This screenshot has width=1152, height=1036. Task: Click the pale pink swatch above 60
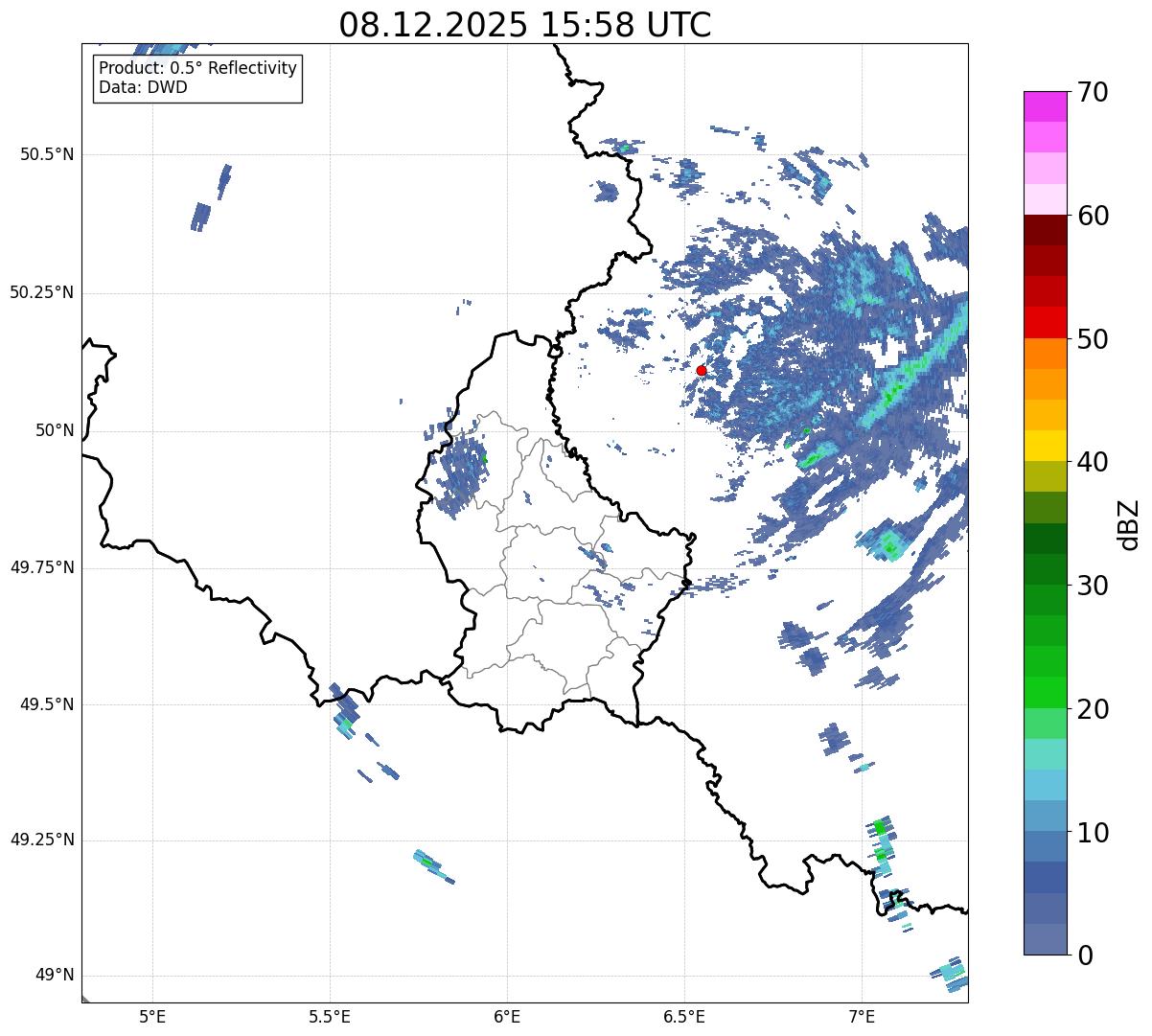(1046, 199)
